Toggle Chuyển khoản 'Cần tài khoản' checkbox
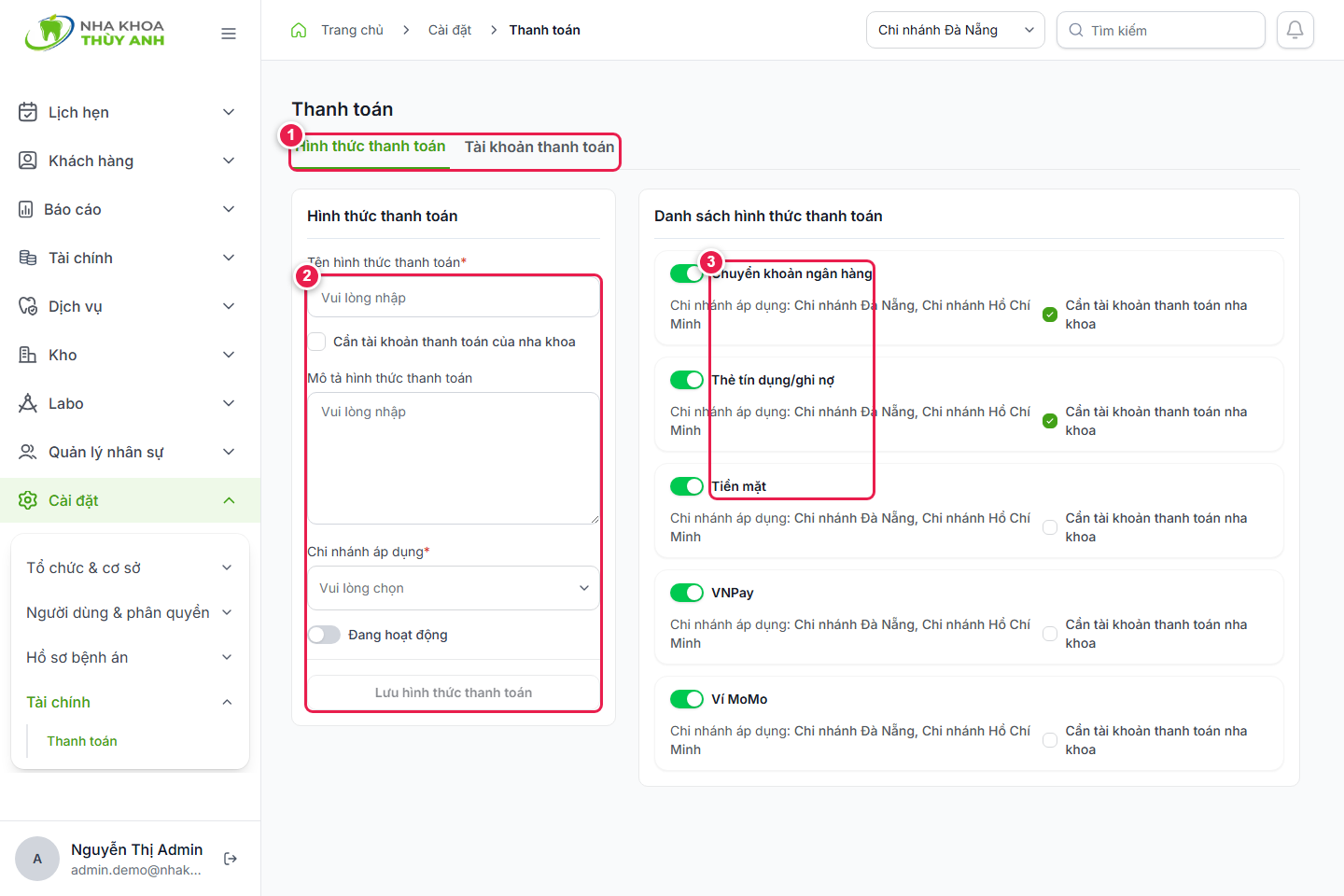Image resolution: width=1344 pixels, height=896 pixels. coord(1050,315)
